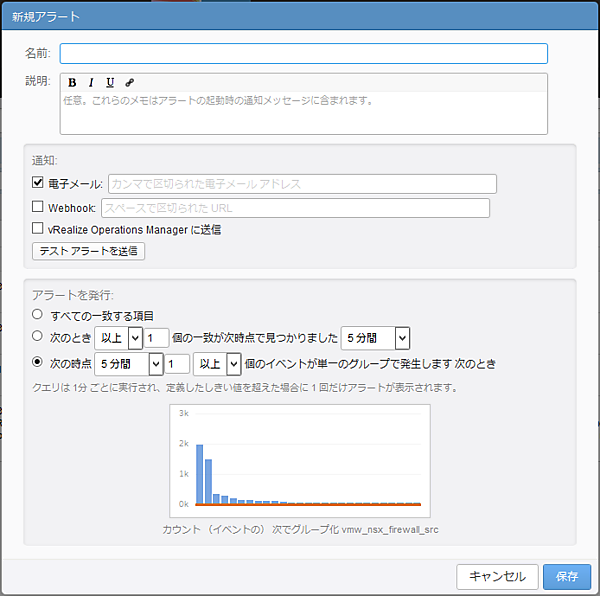Screen dimensions: 600x596
Task: Click the Underline formatting icon
Action: 110,83
